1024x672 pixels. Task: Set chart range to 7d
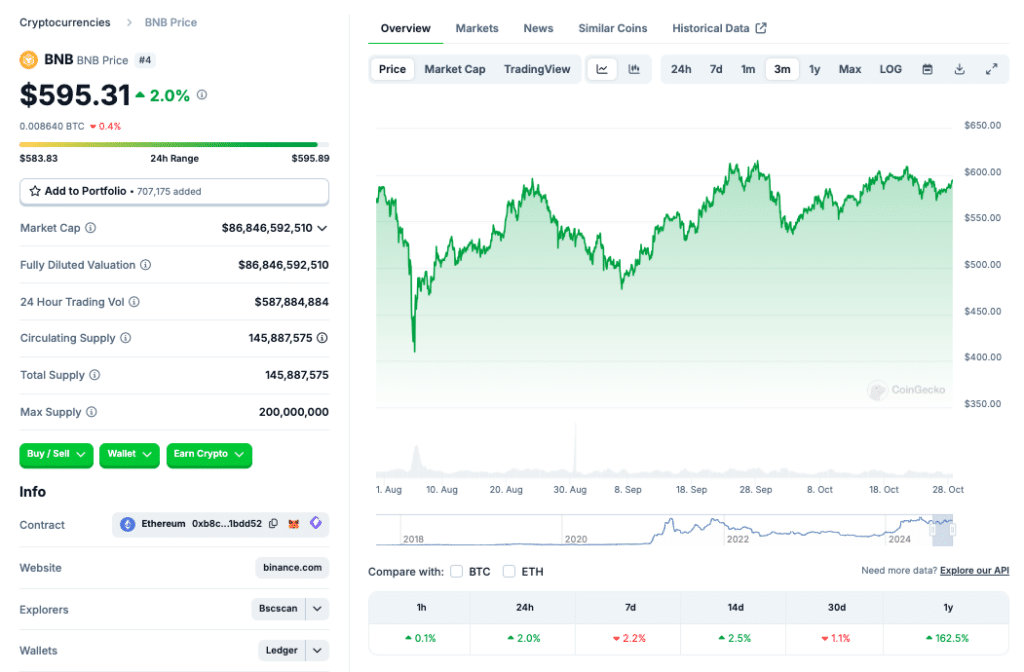point(716,69)
